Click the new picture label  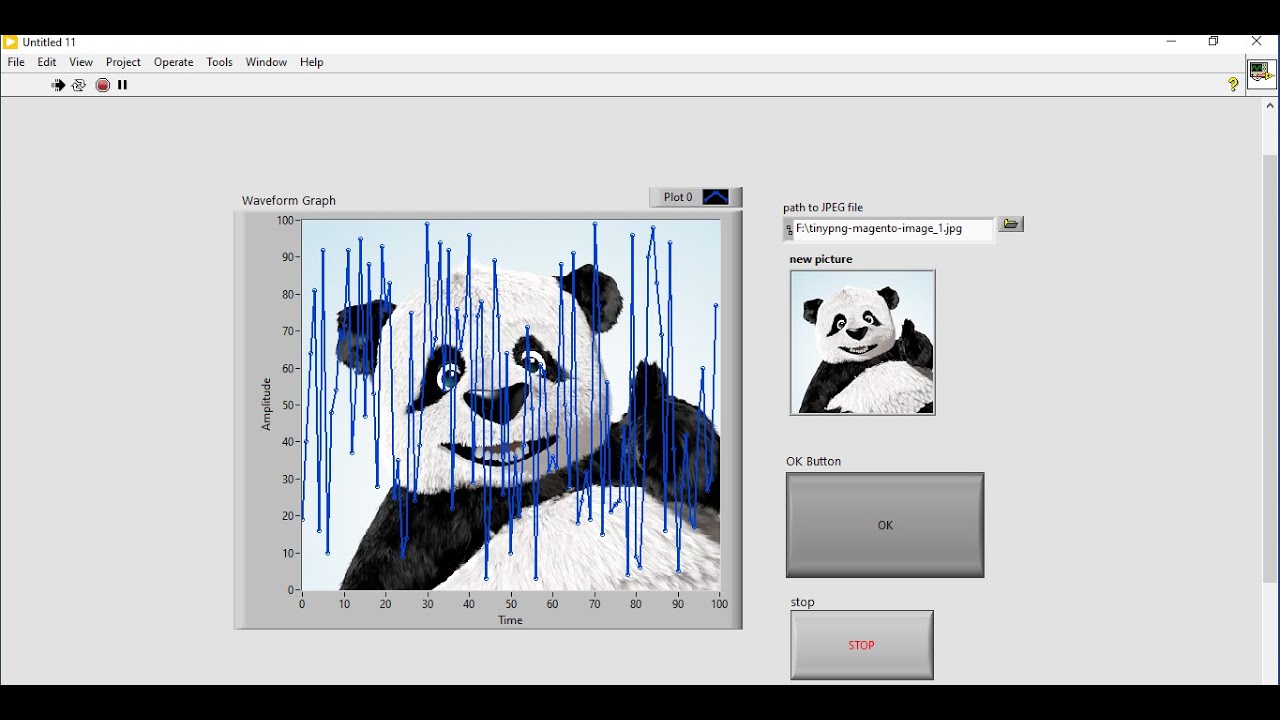821,259
